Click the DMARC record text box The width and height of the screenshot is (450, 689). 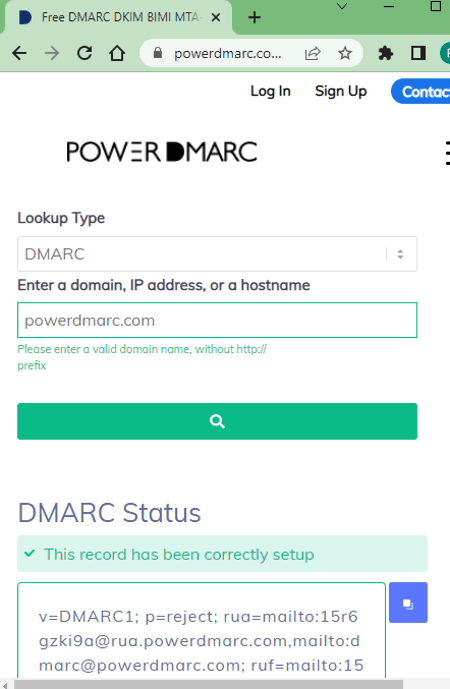coord(201,630)
